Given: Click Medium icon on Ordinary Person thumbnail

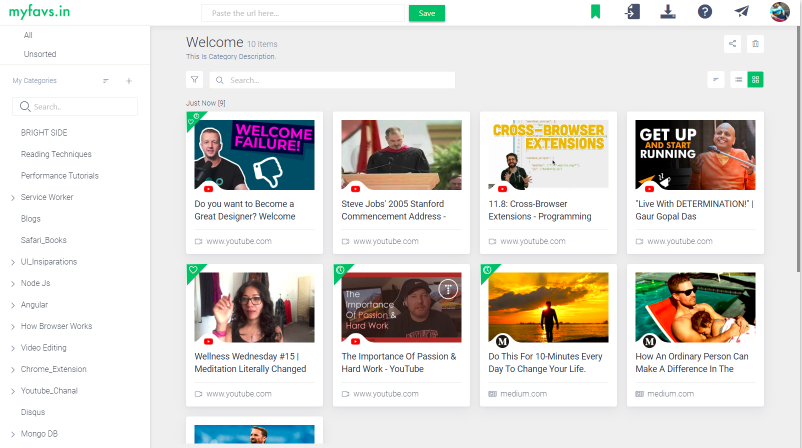Looking at the screenshot, I should pyautogui.click(x=650, y=341).
